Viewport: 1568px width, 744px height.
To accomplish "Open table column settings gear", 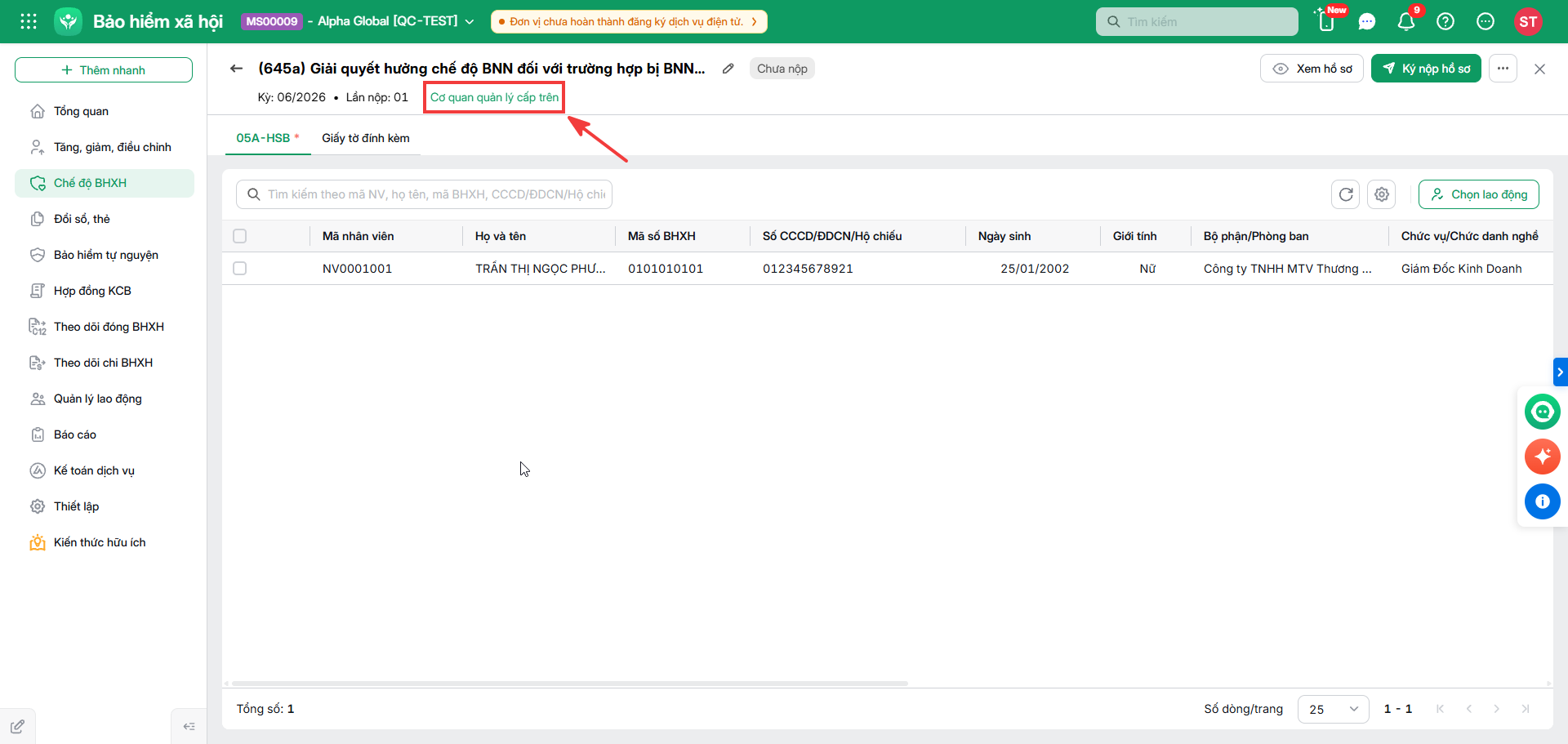I will [1382, 194].
